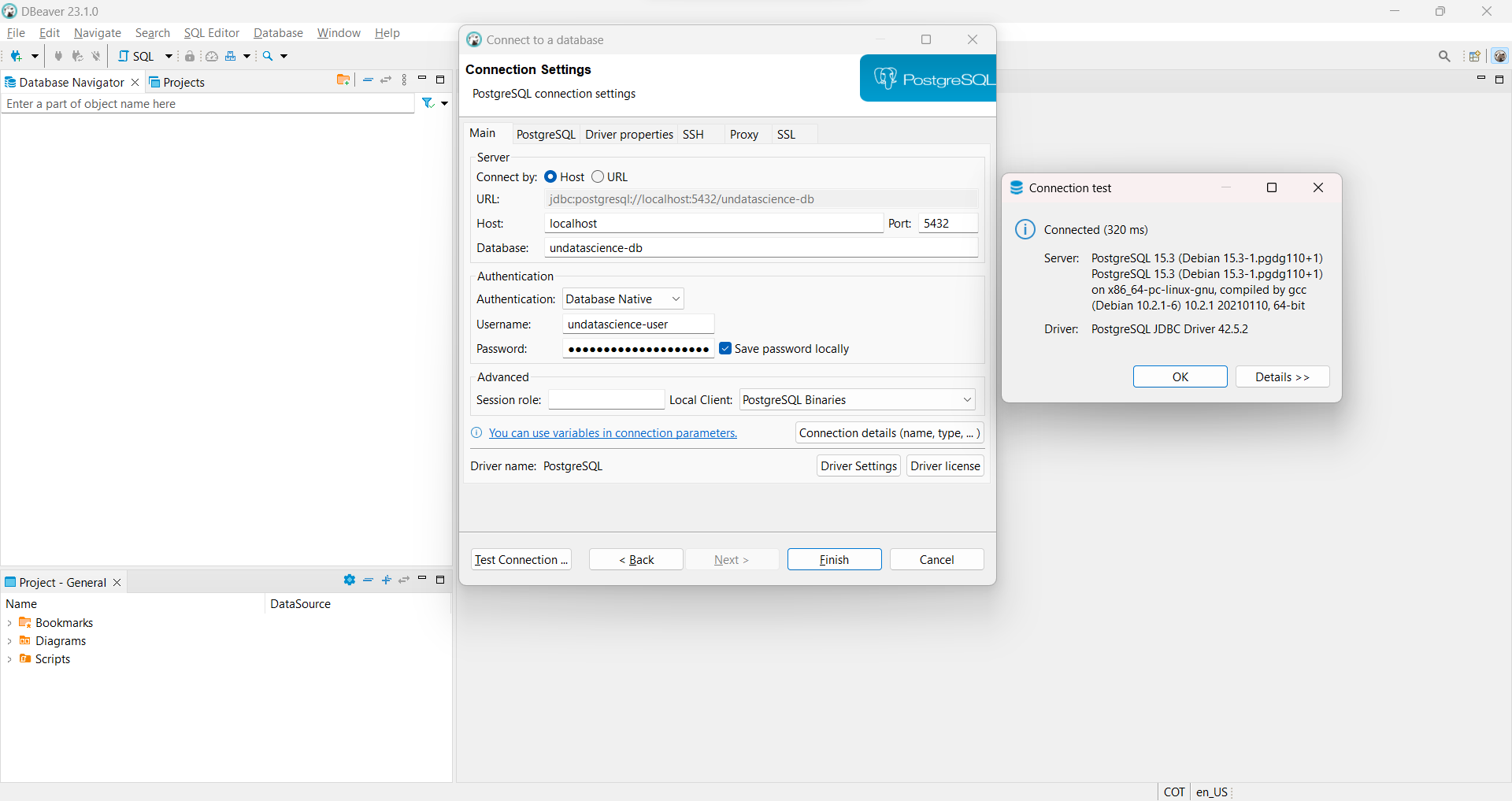Minimize the Database Navigator panel

422,78
